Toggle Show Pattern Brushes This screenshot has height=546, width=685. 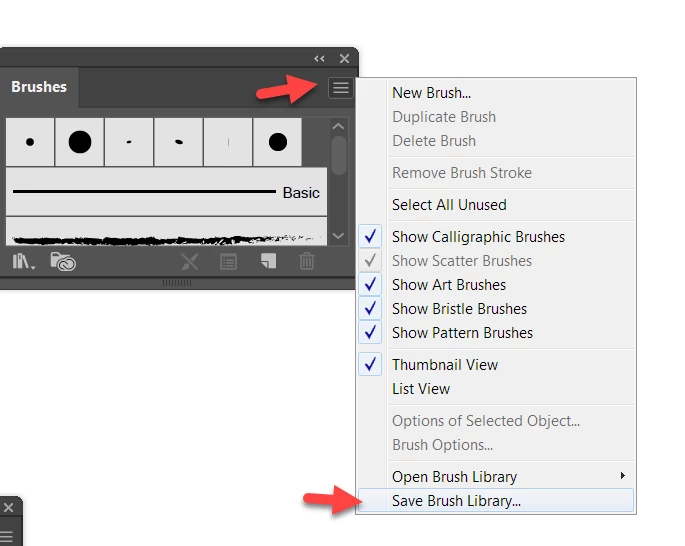tap(495, 332)
